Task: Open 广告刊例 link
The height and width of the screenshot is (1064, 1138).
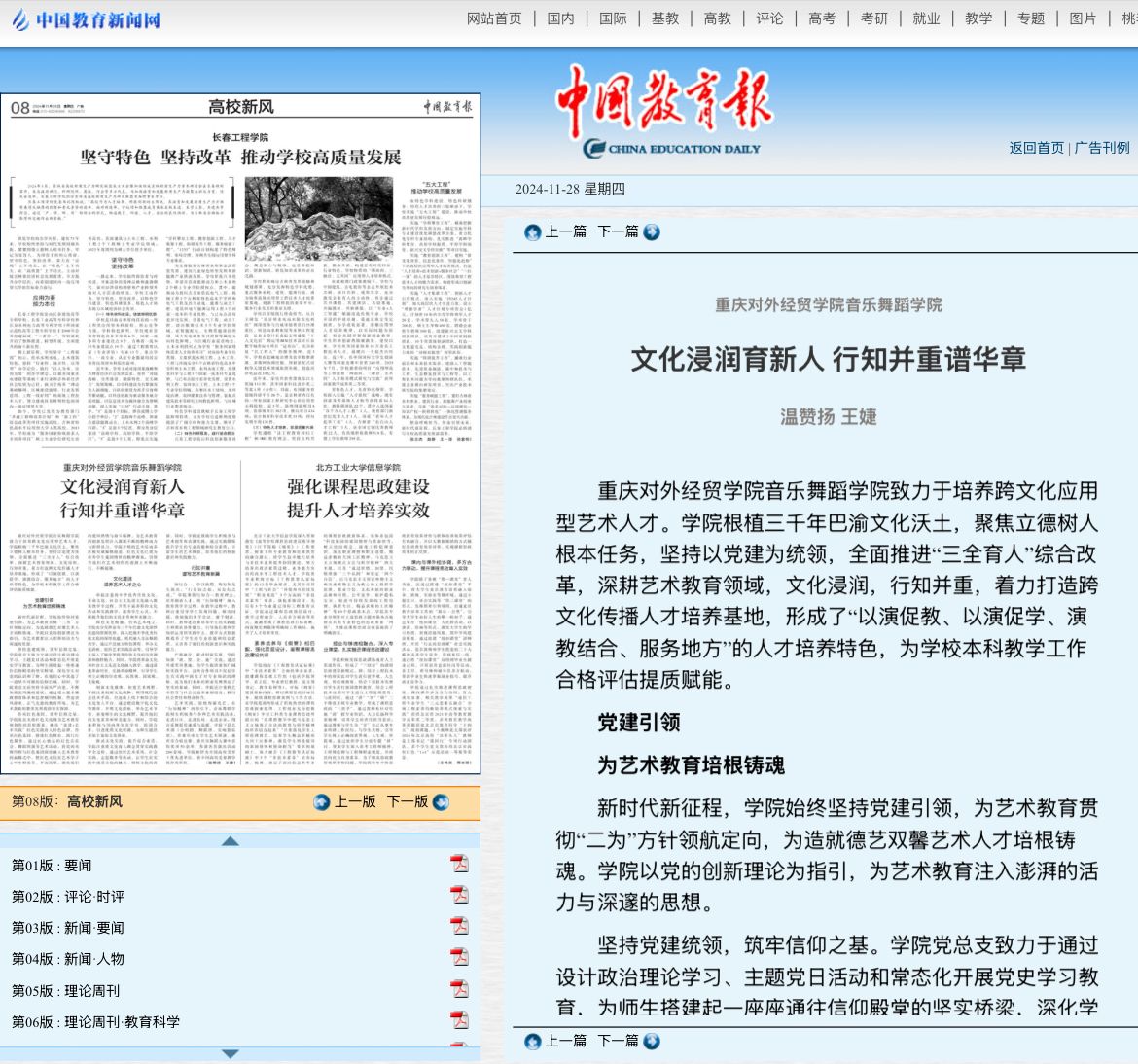Action: 1102,148
